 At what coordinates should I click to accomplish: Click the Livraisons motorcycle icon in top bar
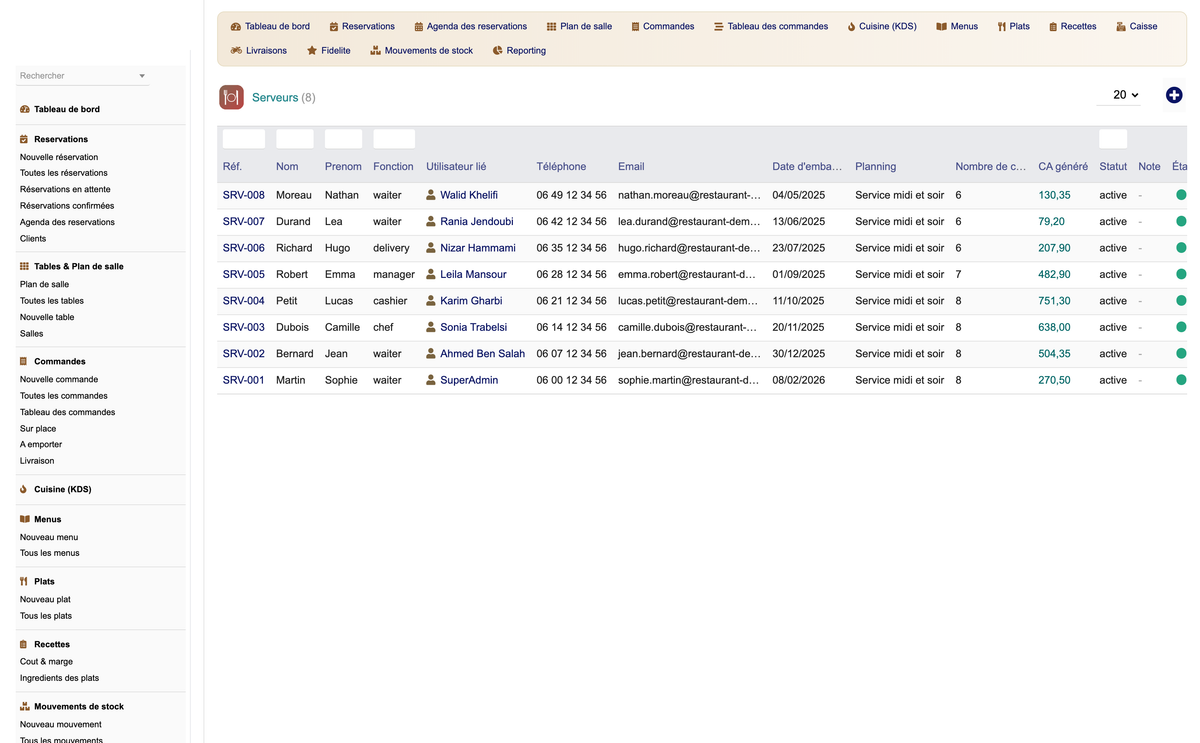tap(236, 50)
